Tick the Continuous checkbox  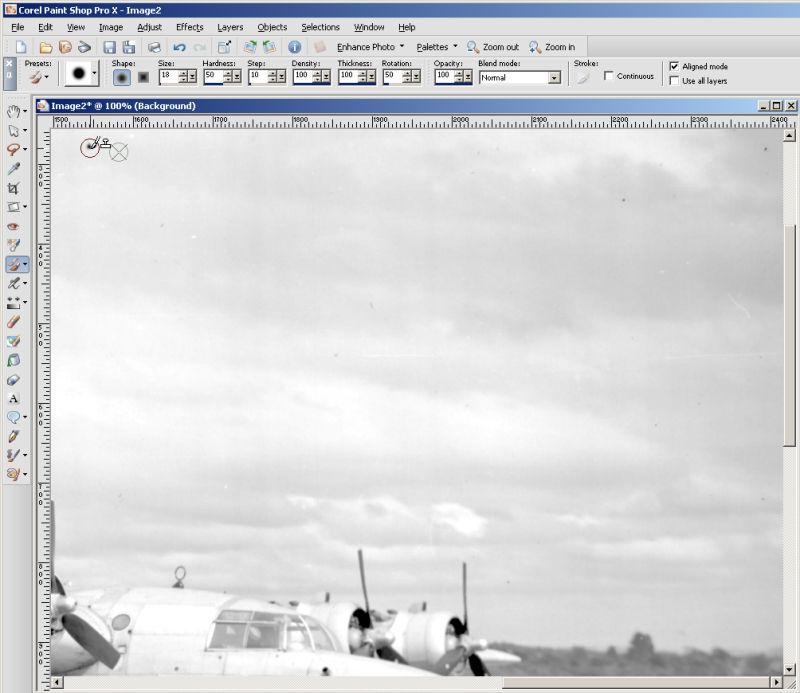609,76
